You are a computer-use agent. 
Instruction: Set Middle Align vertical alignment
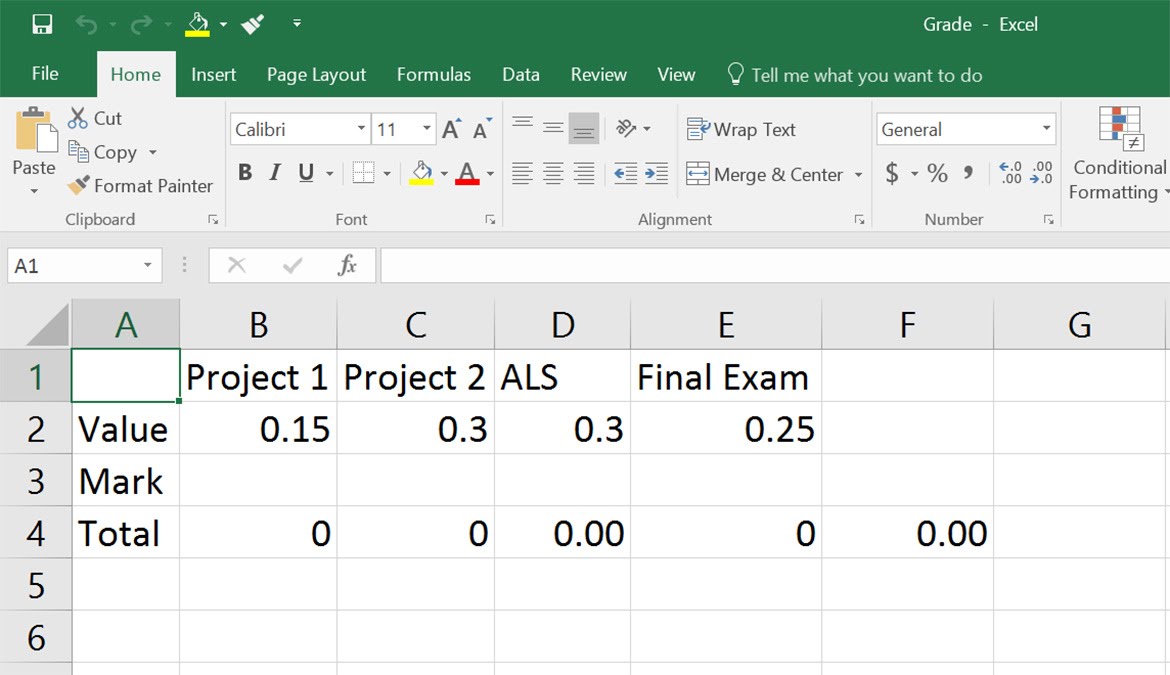point(553,128)
